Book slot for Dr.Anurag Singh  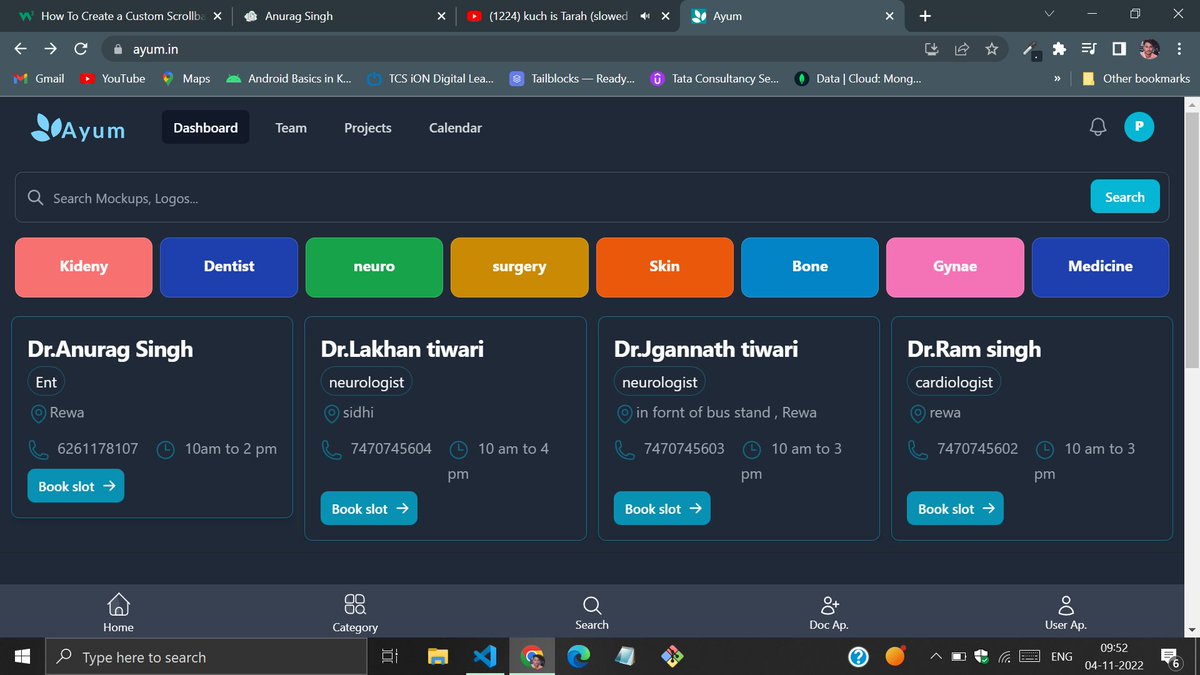click(x=76, y=486)
